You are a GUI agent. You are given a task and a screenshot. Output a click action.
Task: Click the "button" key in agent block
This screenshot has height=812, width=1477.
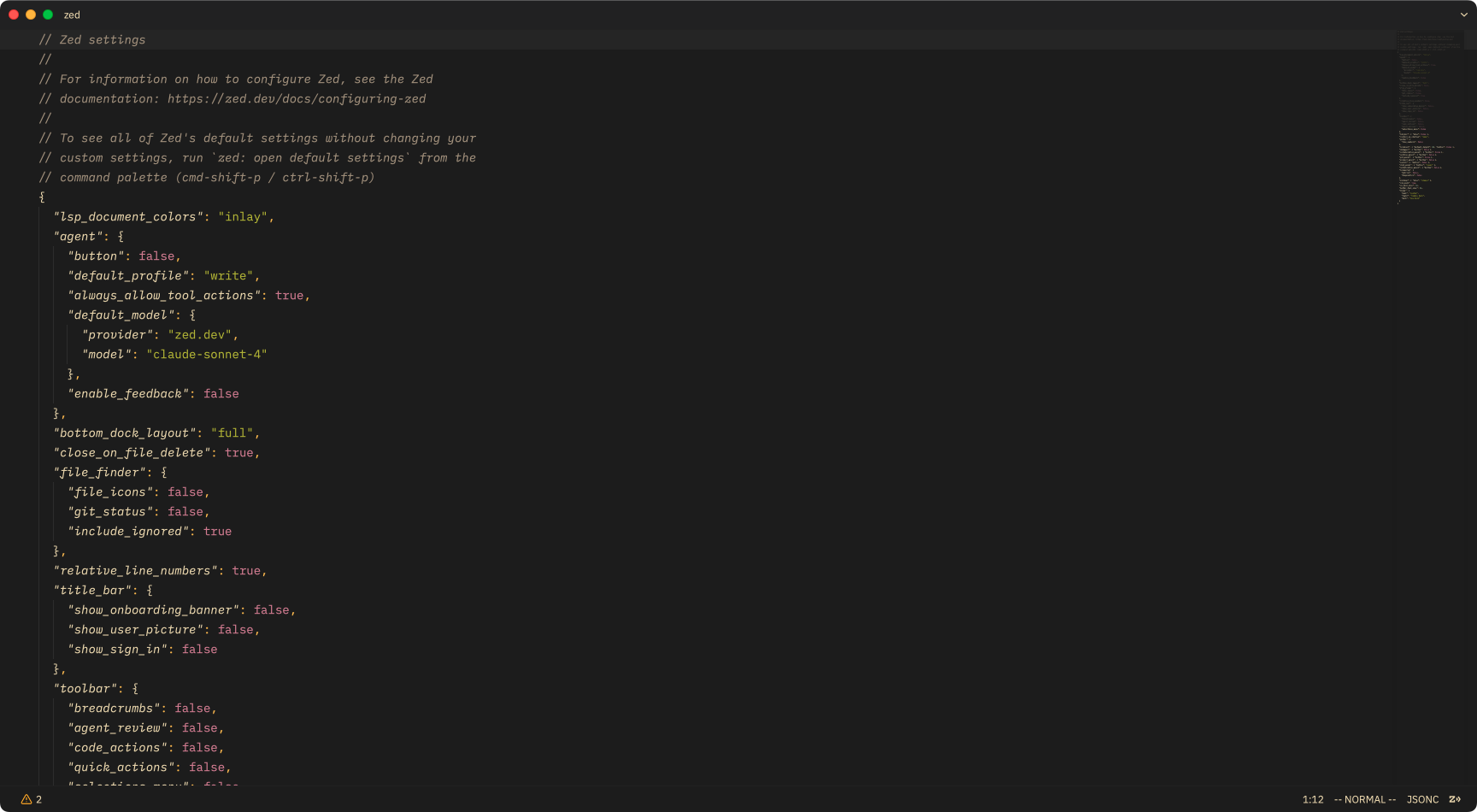tap(96, 256)
